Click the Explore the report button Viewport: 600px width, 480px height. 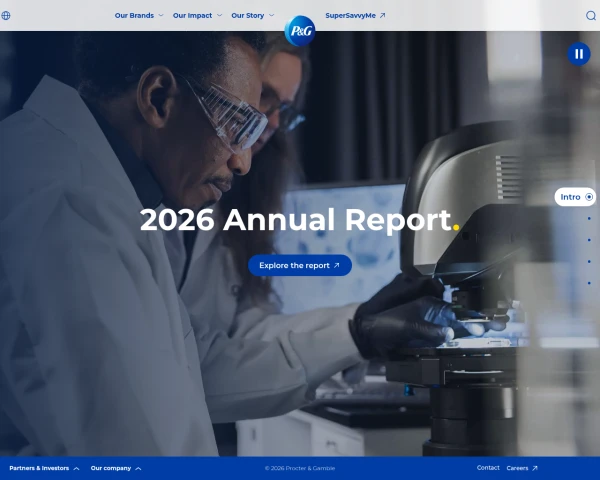(x=300, y=265)
